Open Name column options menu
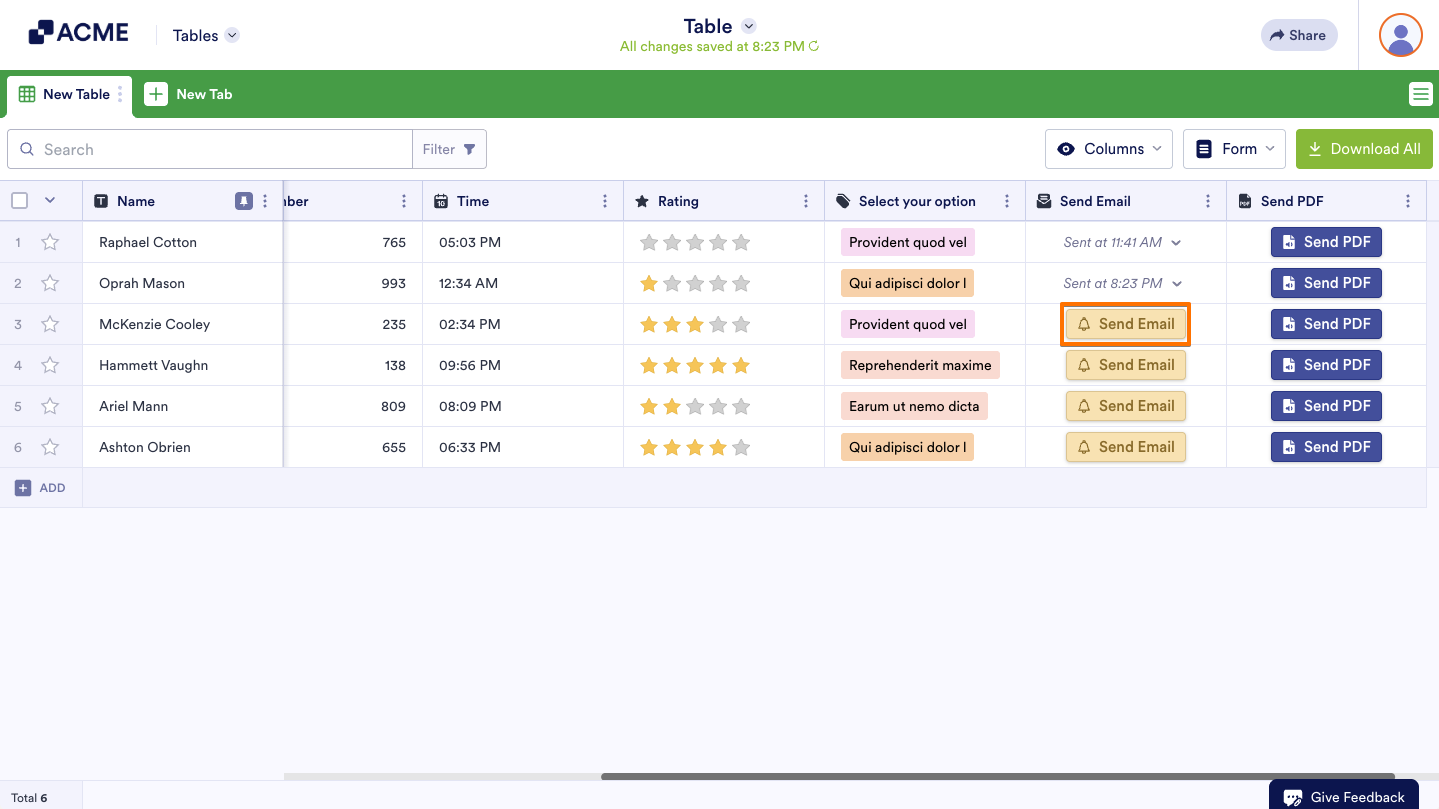This screenshot has height=809, width=1439. click(x=265, y=201)
